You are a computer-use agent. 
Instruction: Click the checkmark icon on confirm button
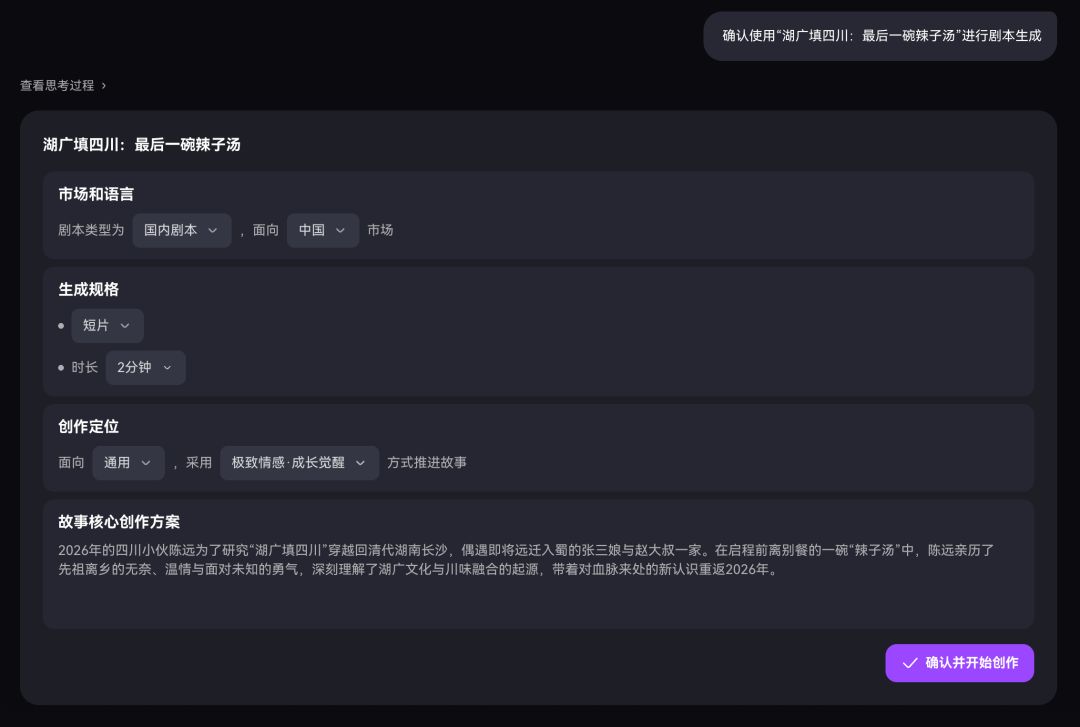click(910, 663)
